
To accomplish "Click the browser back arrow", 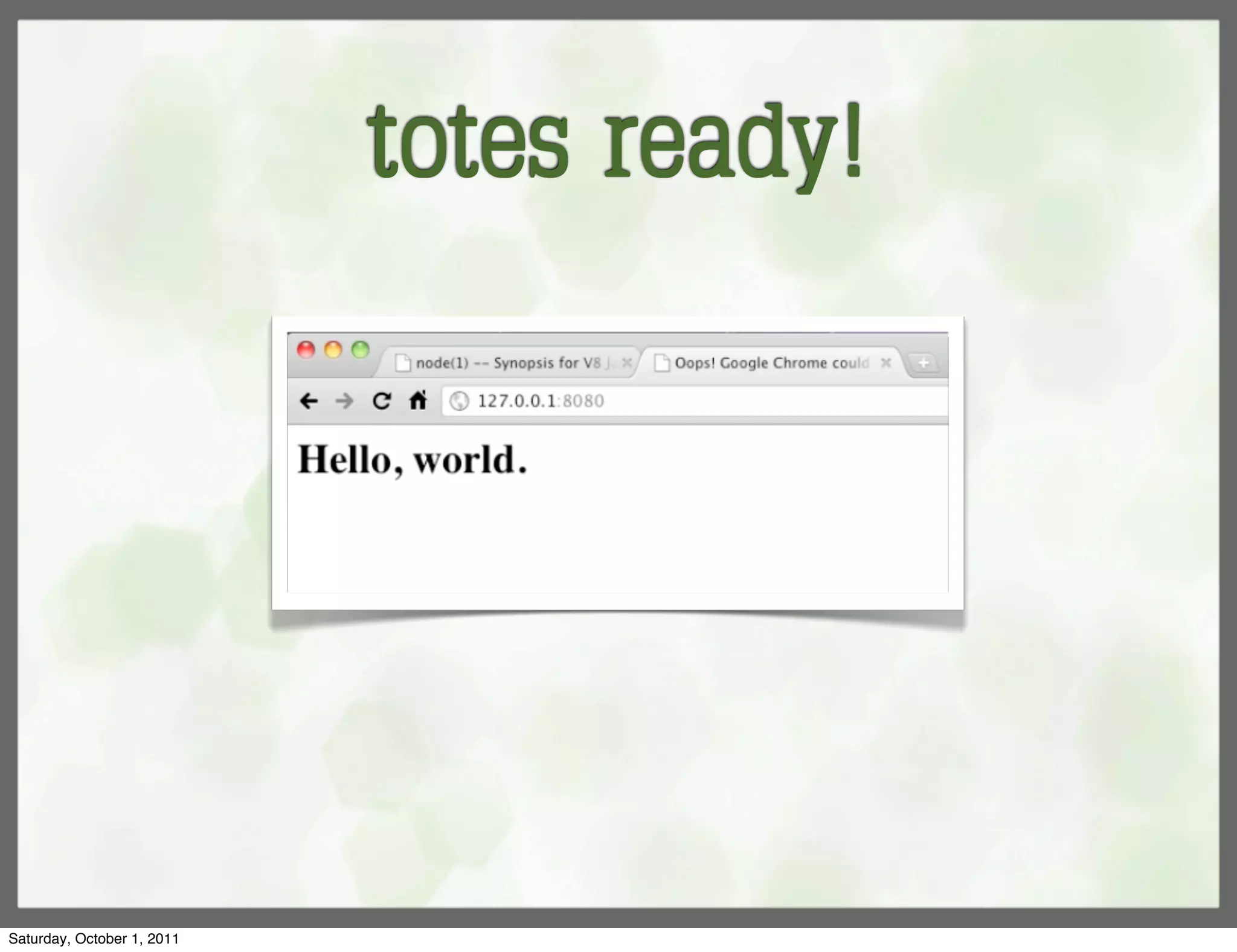I will point(309,401).
